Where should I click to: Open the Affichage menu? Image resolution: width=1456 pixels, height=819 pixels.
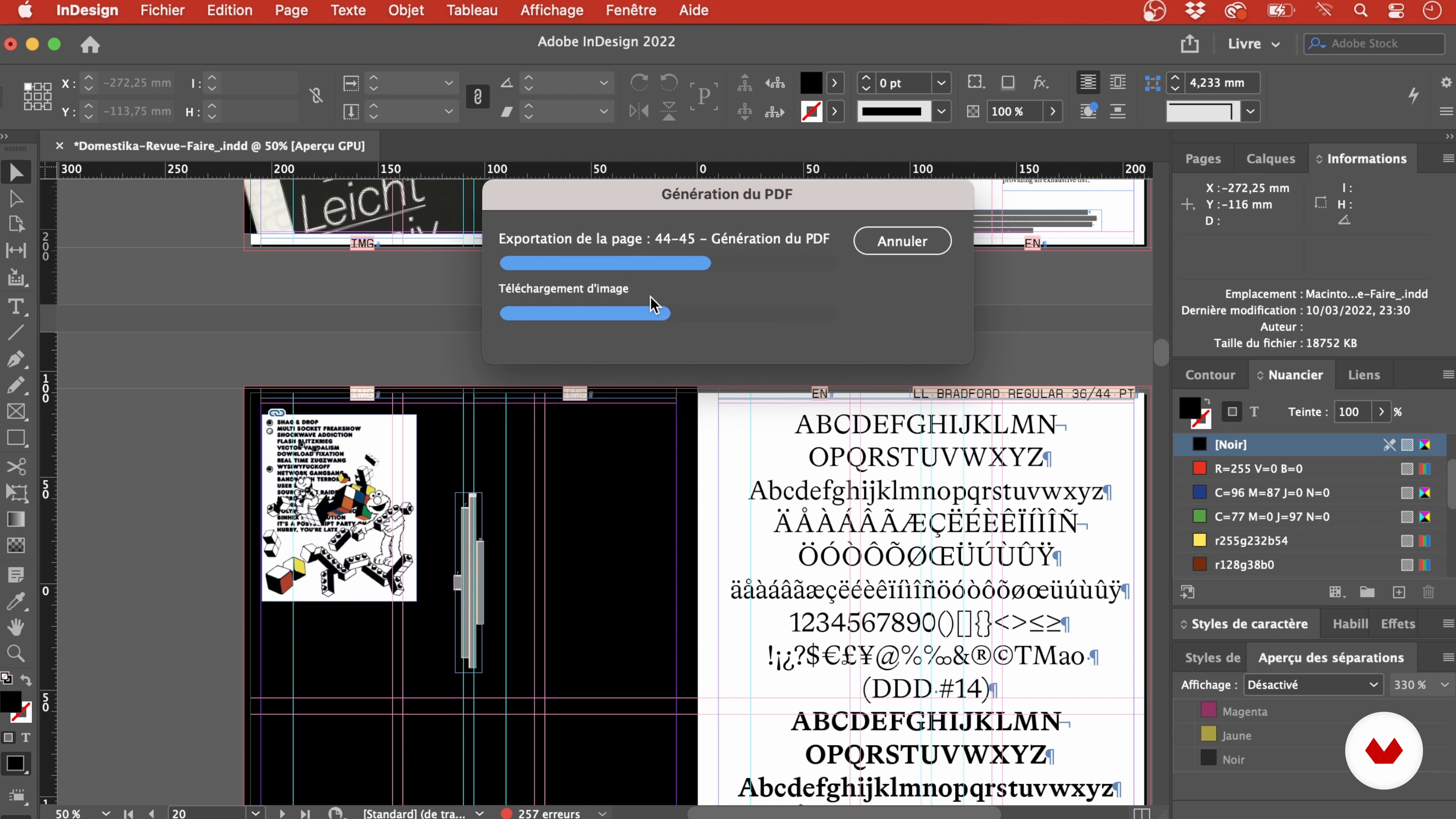coord(552,10)
